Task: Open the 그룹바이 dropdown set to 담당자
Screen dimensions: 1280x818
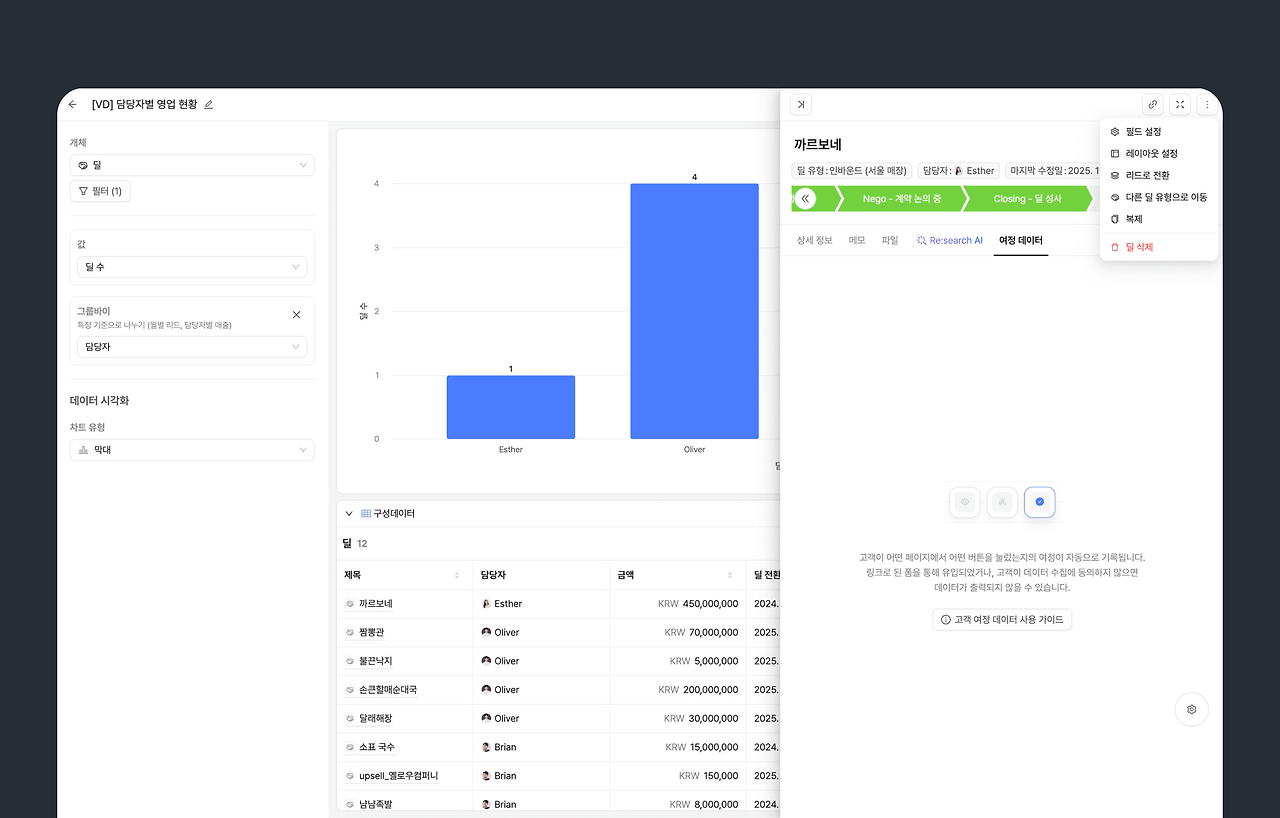Action: tap(192, 347)
